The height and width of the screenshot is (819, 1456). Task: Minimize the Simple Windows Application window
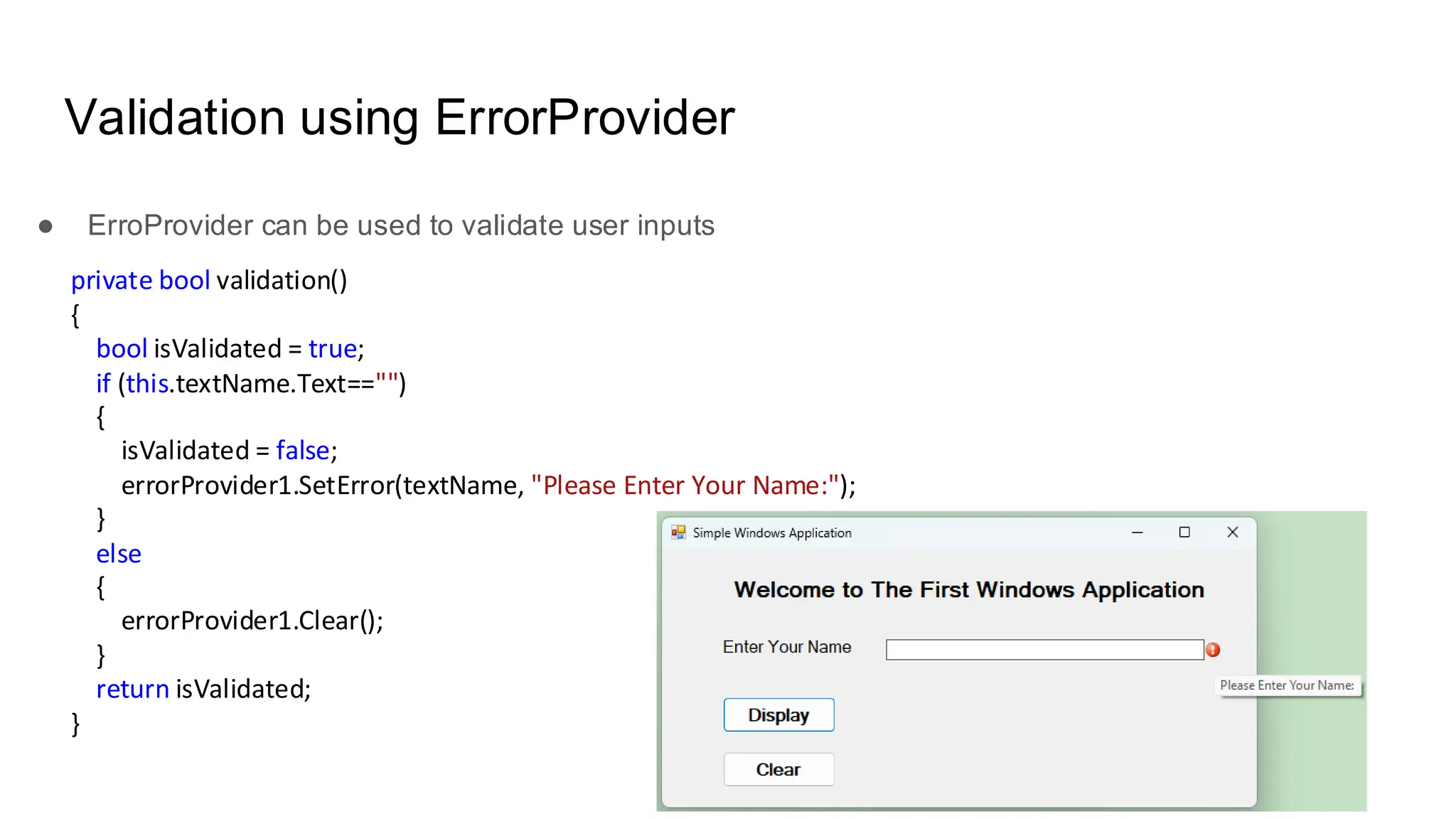[x=1137, y=532]
